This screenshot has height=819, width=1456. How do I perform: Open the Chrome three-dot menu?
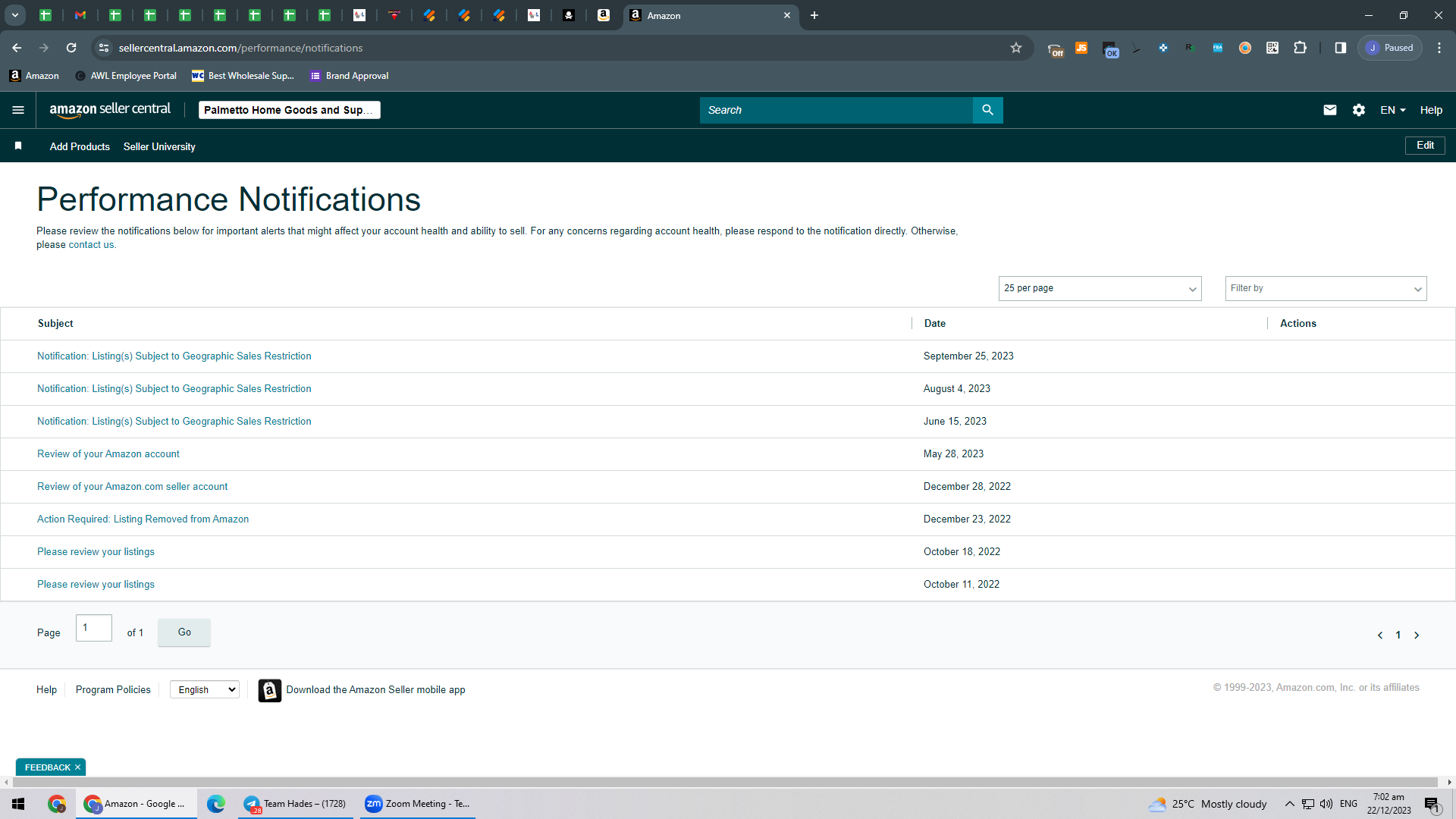pyautogui.click(x=1439, y=48)
